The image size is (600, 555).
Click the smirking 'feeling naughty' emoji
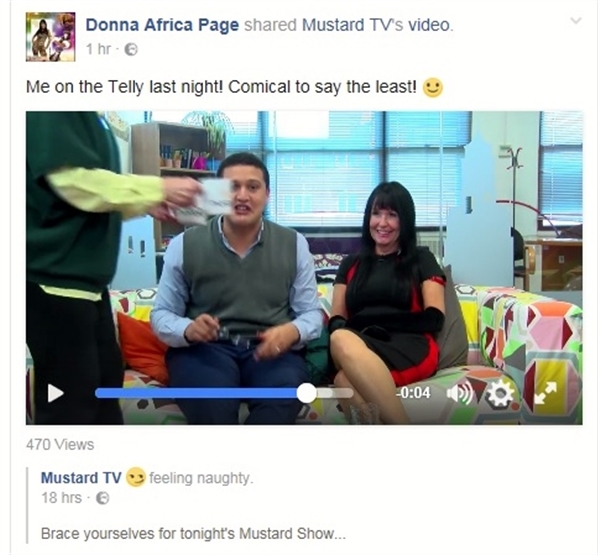[135, 477]
